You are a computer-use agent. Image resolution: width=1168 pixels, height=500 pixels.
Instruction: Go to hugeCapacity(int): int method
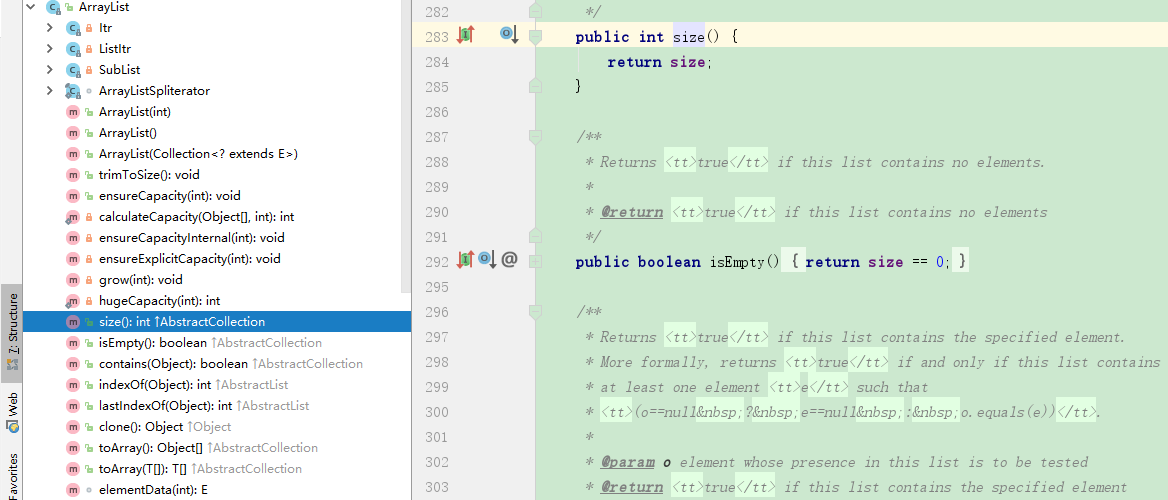(x=159, y=301)
